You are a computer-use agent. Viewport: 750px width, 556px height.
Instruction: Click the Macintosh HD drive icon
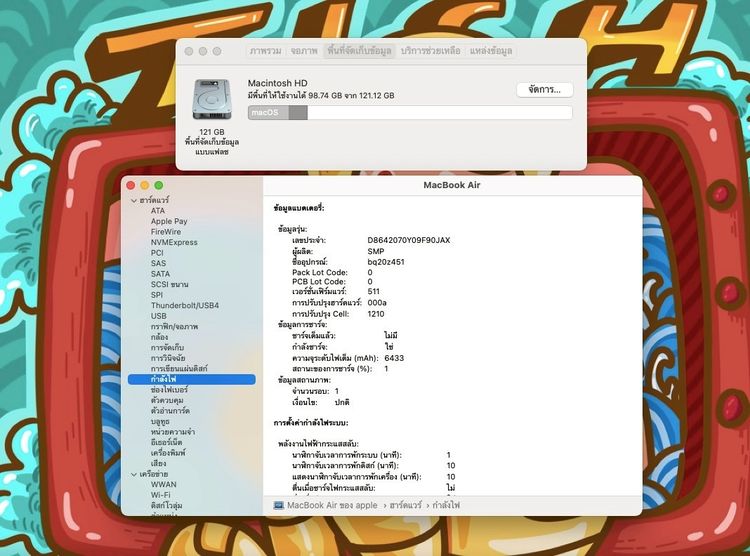click(x=212, y=100)
